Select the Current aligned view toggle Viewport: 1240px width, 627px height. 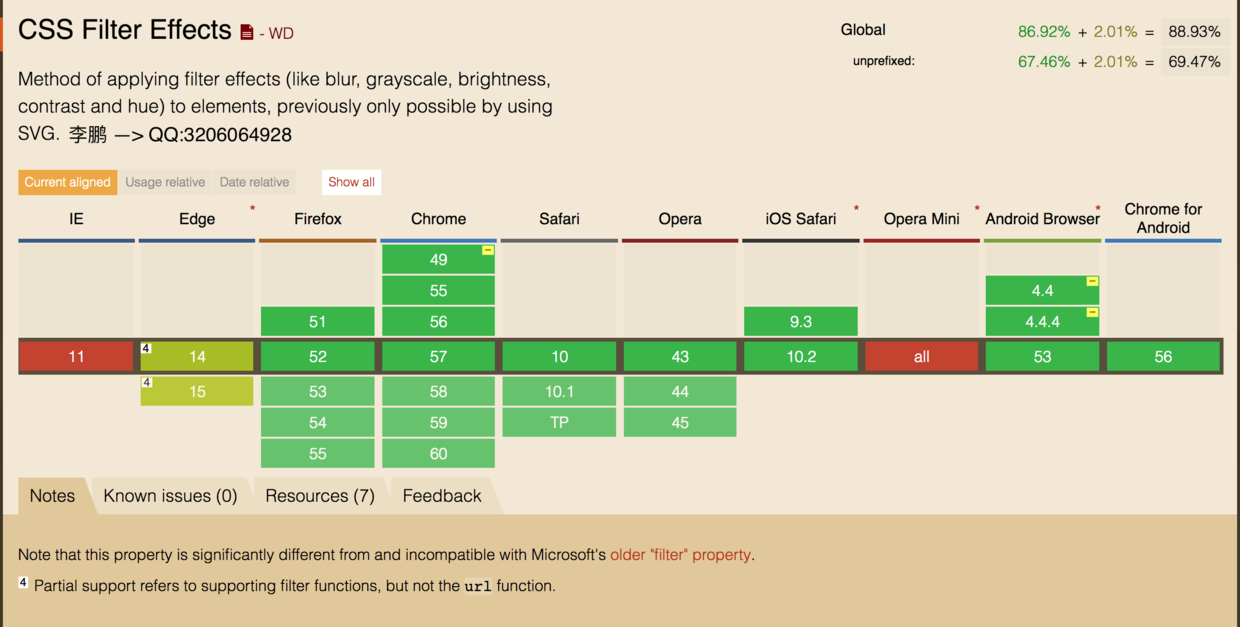click(x=68, y=182)
